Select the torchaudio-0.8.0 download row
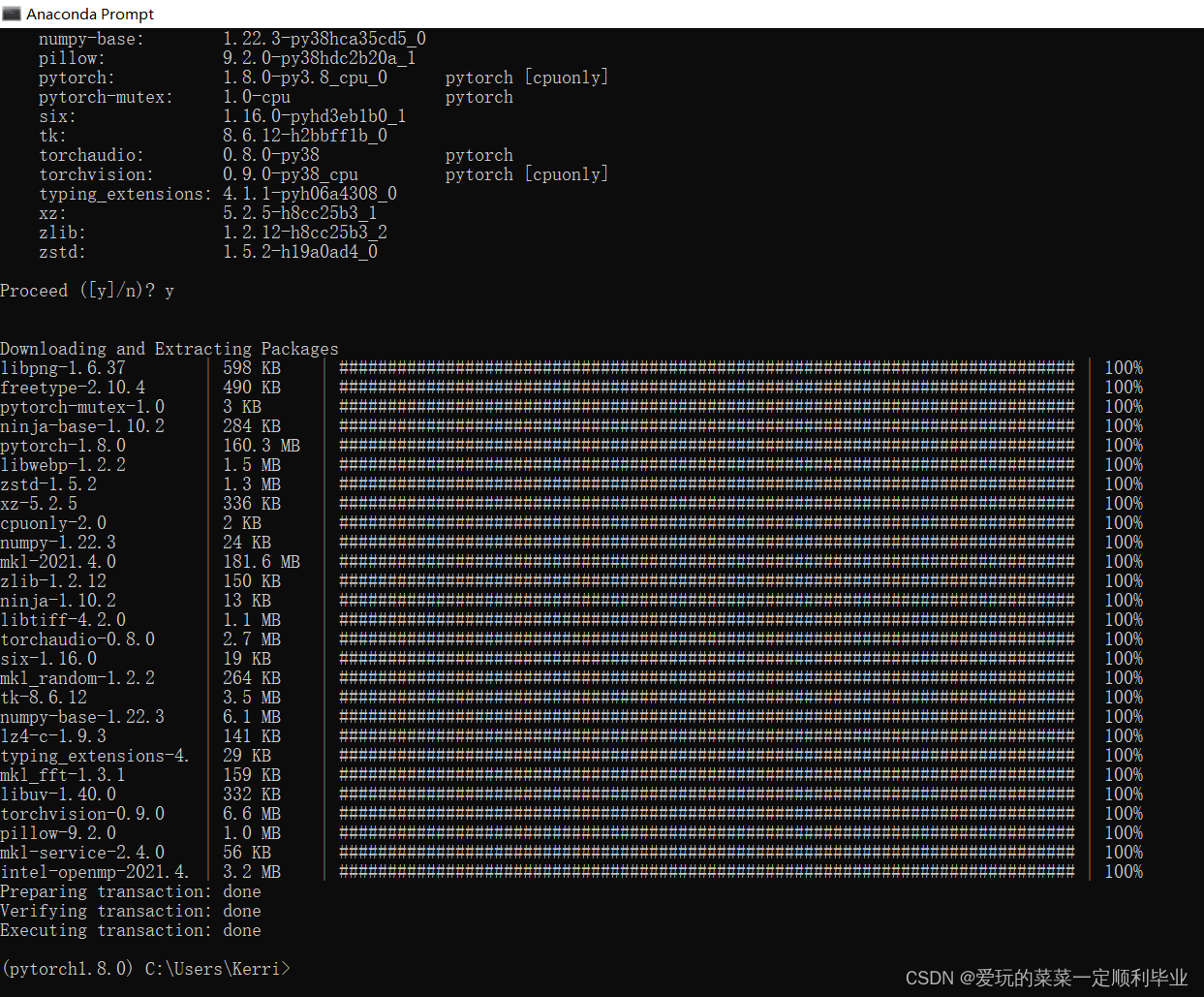This screenshot has height=997, width=1204. tap(77, 639)
